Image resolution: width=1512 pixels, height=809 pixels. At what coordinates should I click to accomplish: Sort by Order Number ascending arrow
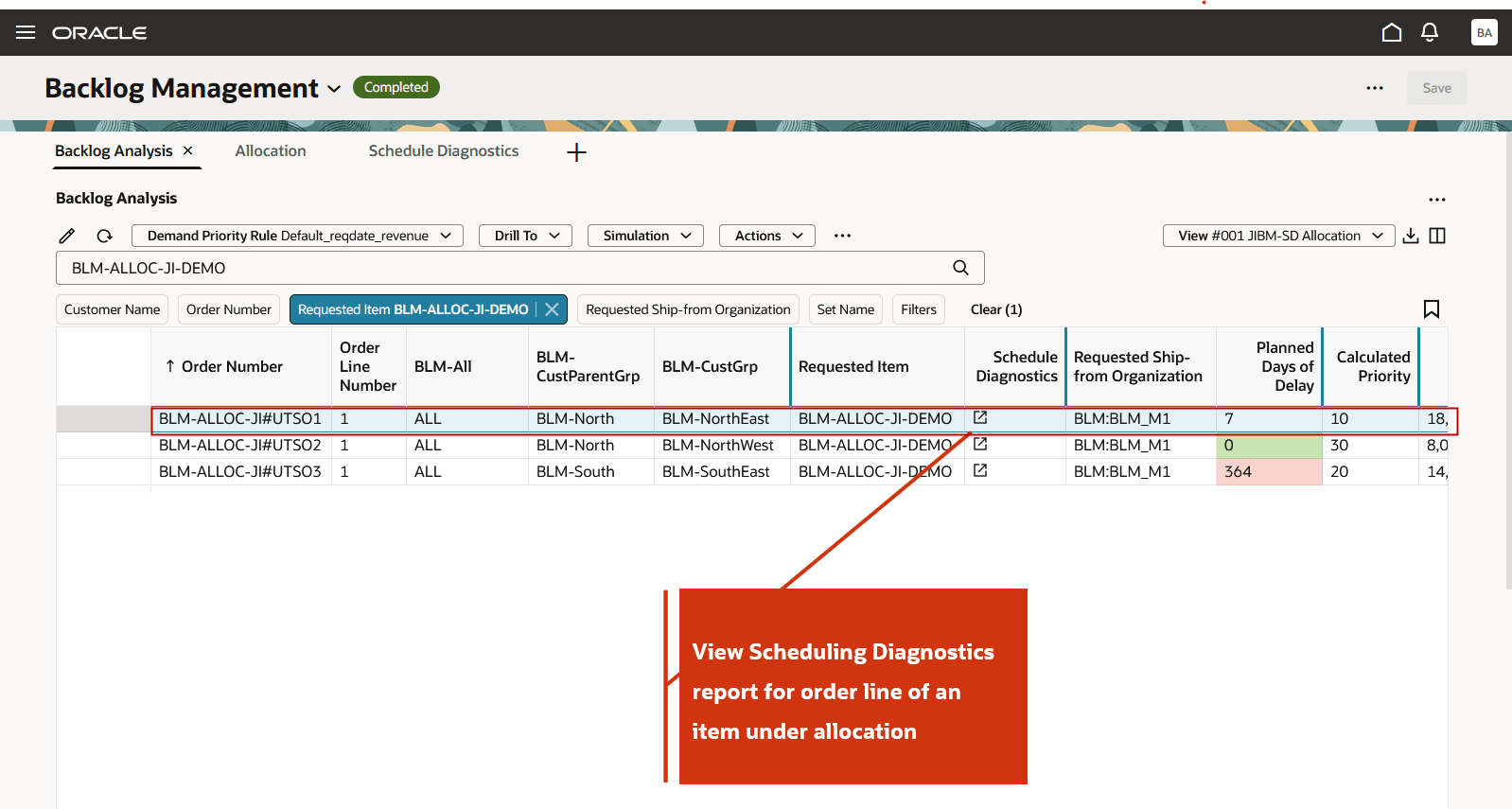tap(170, 366)
